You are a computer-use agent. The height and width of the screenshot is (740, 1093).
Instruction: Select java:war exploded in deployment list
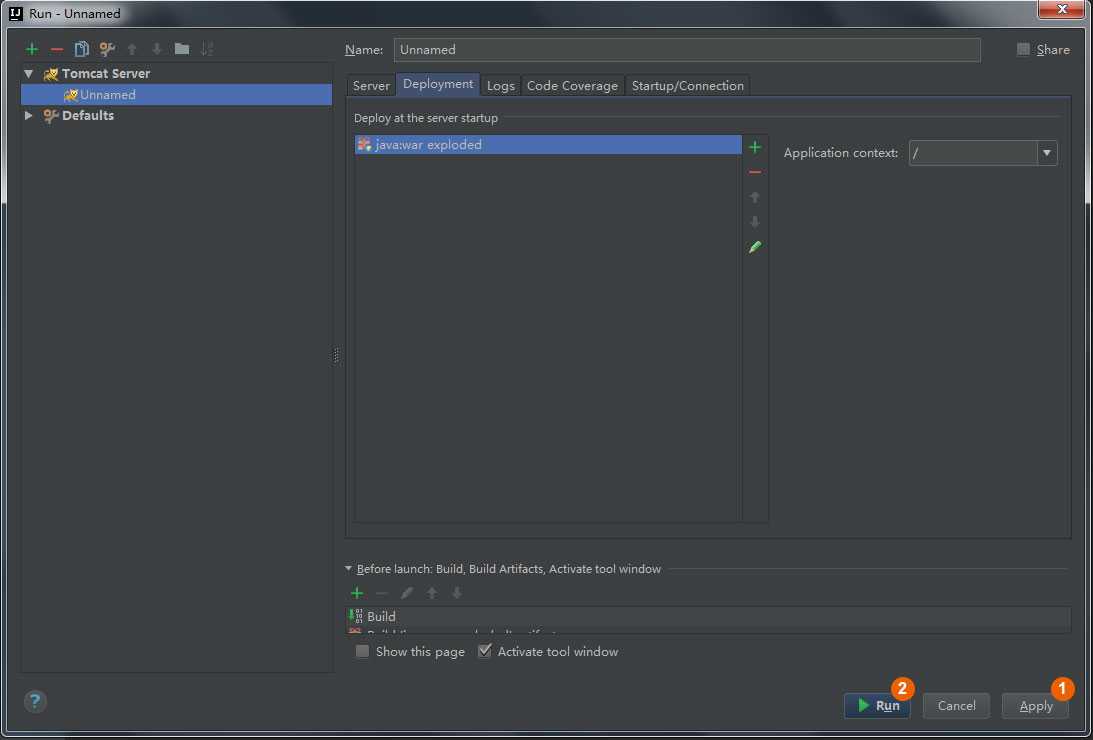(x=548, y=144)
